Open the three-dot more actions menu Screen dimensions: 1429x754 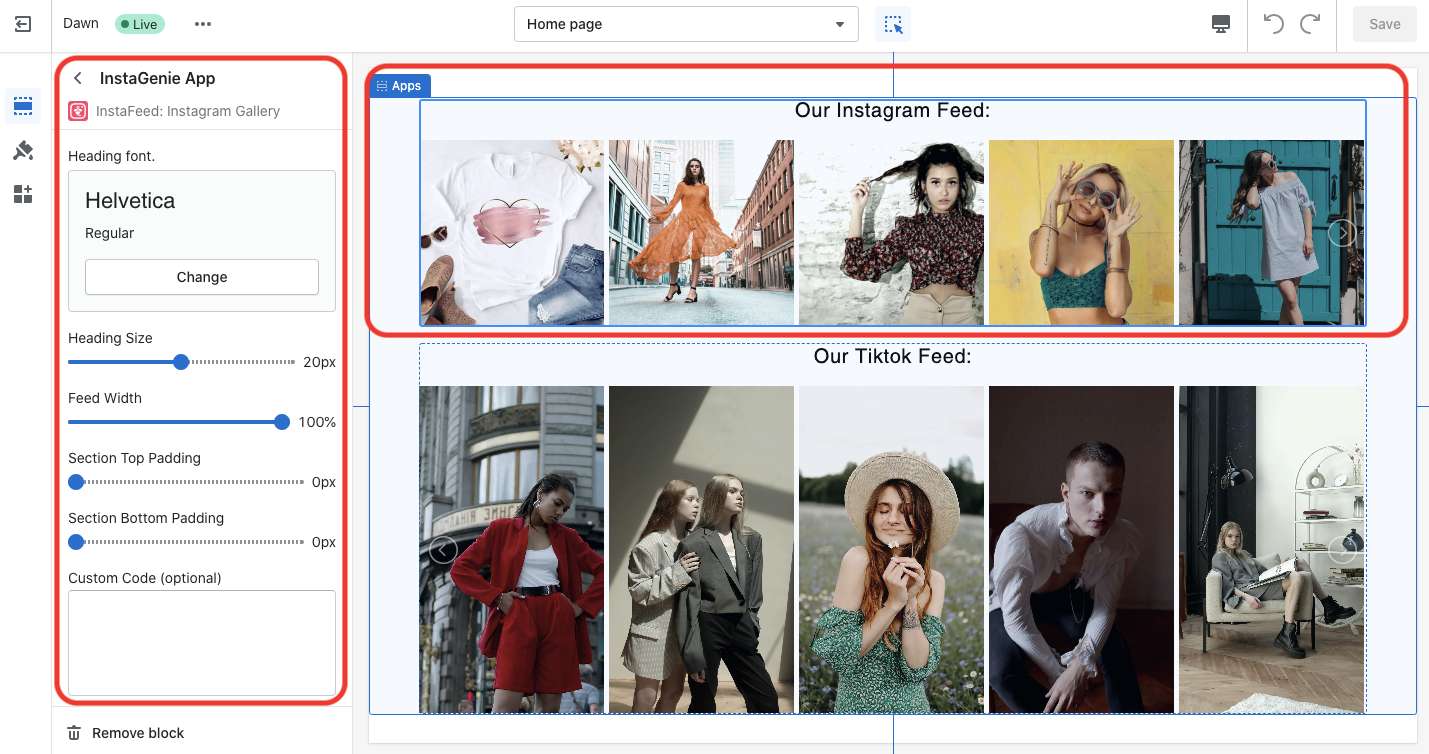pos(203,24)
